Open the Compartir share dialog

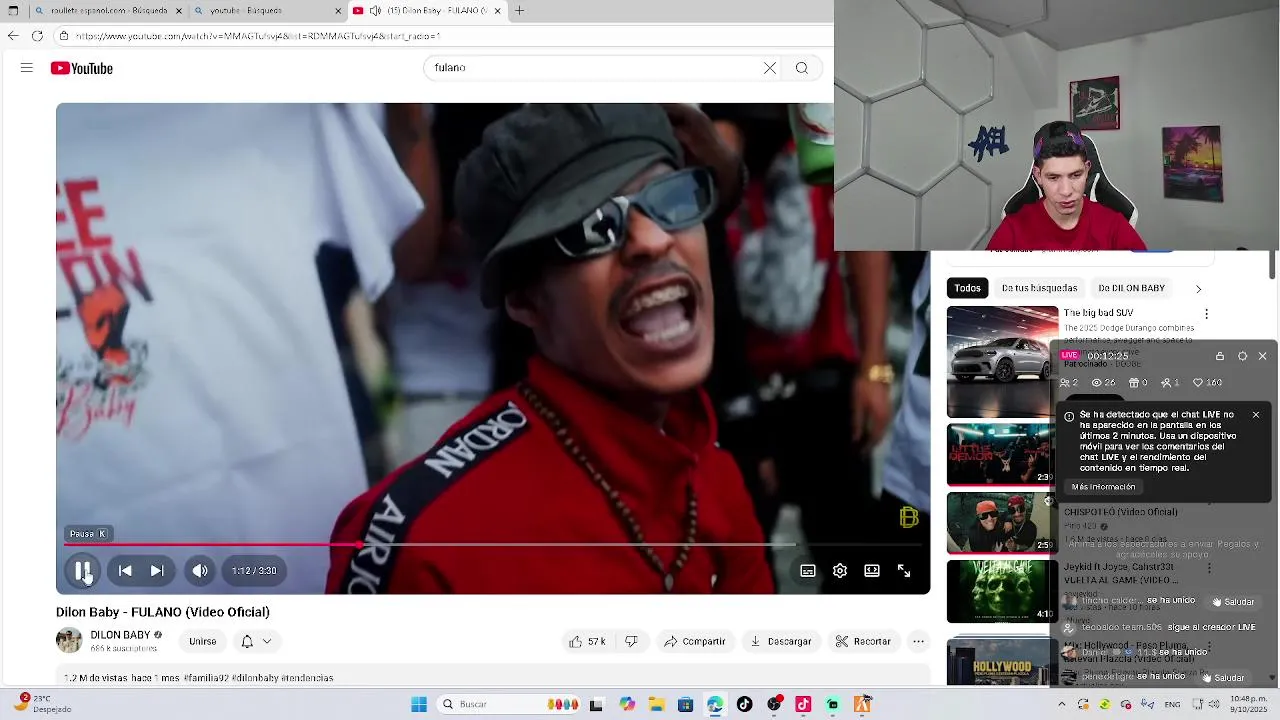(x=694, y=642)
